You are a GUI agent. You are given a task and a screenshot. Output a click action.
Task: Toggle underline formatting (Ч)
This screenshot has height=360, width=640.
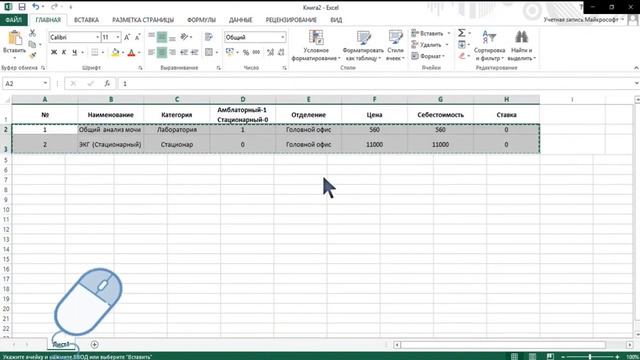pos(74,52)
